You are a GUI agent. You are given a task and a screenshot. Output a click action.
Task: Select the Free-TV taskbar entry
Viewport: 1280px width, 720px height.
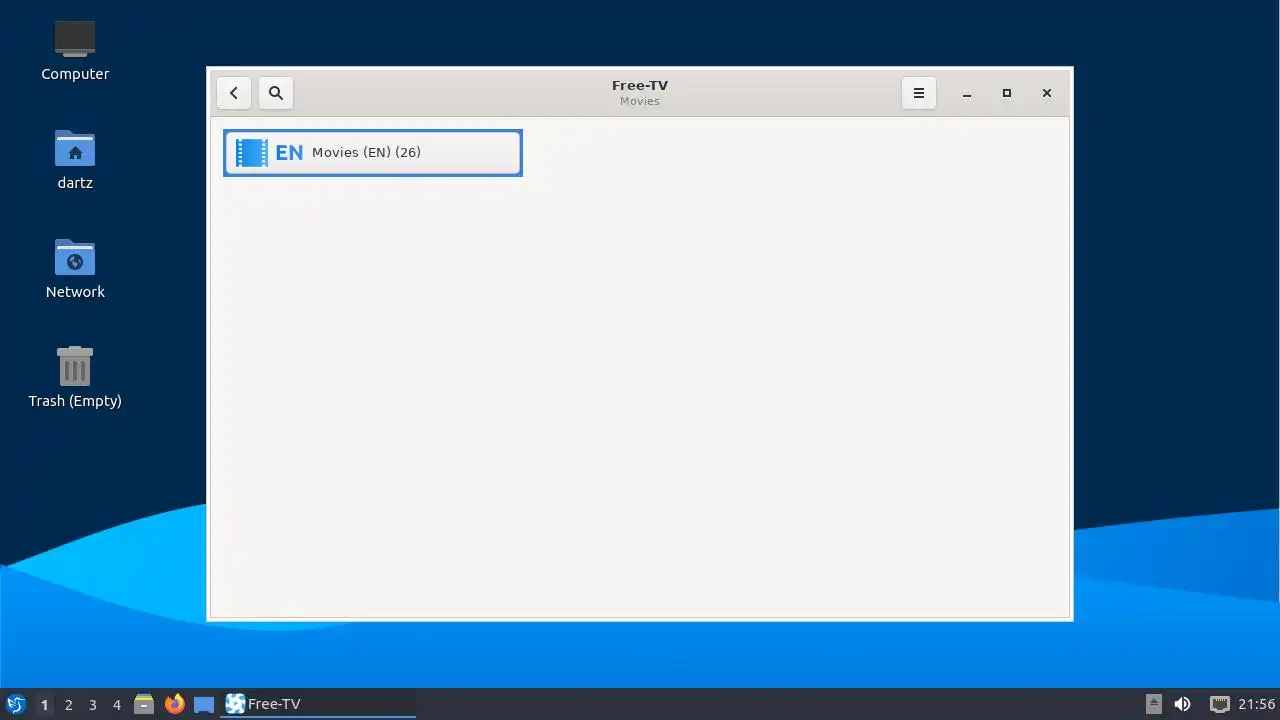[x=318, y=704]
